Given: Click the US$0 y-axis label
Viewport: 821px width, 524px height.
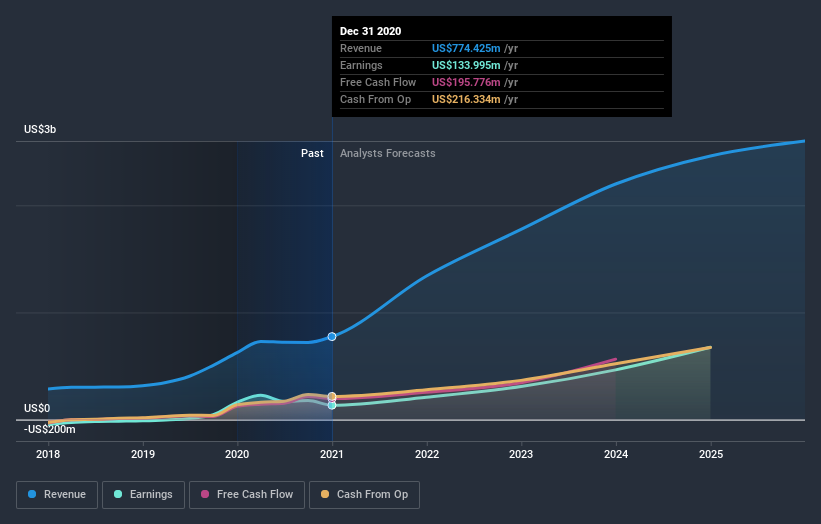Looking at the screenshot, I should pyautogui.click(x=37, y=408).
